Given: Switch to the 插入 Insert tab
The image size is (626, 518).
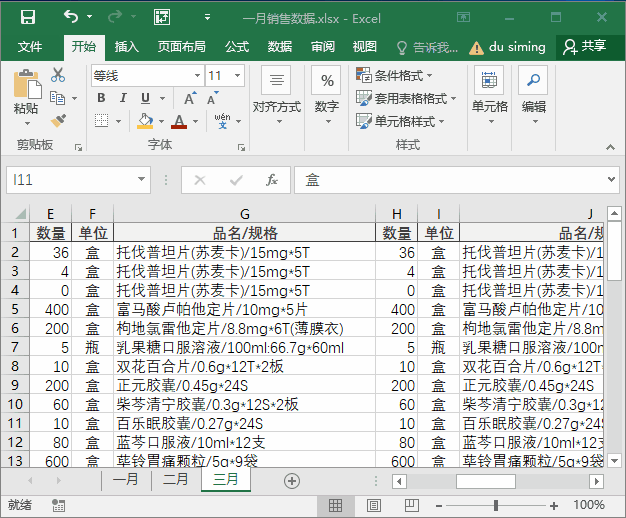Looking at the screenshot, I should click(x=127, y=47).
